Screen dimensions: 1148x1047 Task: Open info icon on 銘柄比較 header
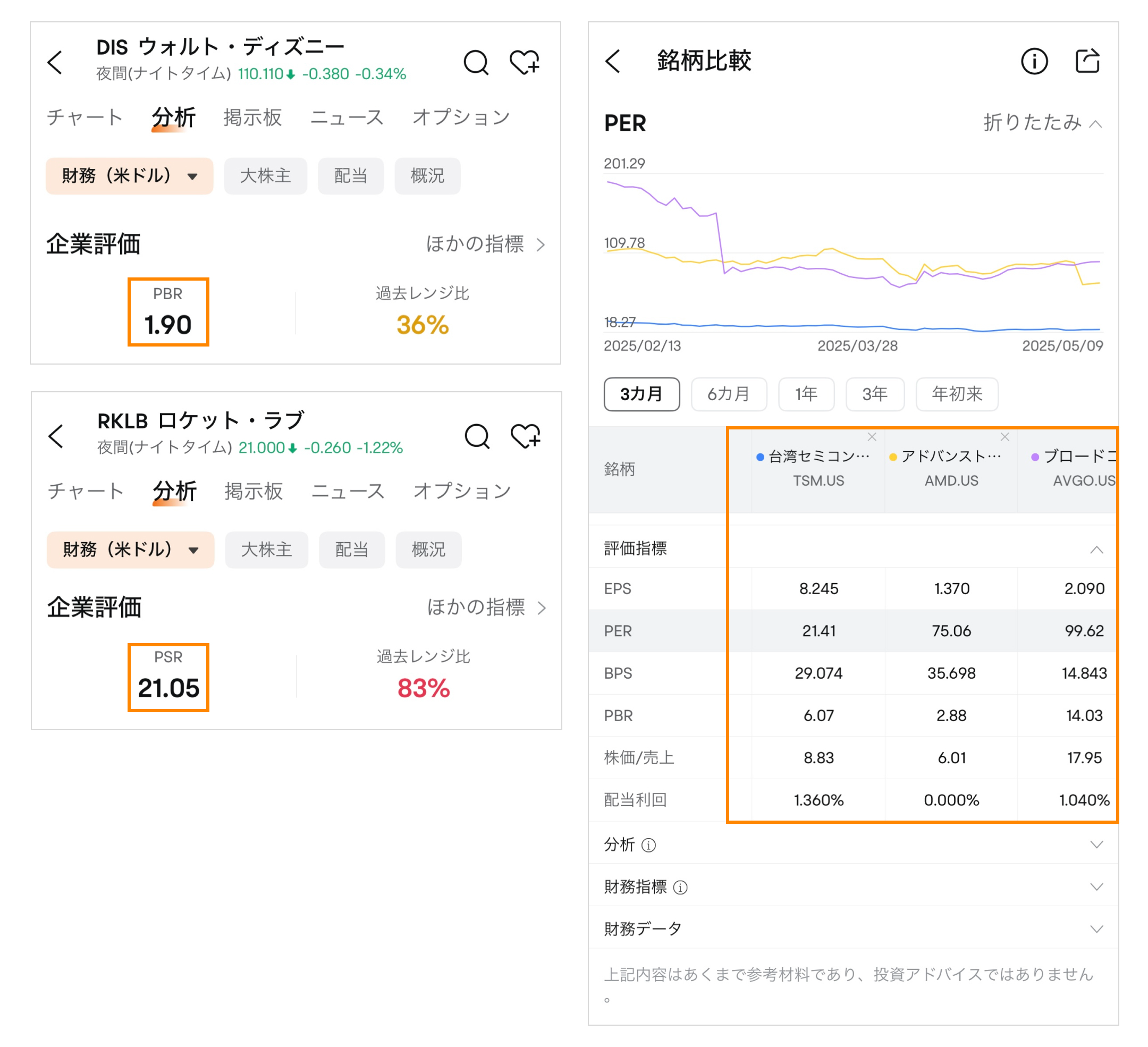point(1034,61)
